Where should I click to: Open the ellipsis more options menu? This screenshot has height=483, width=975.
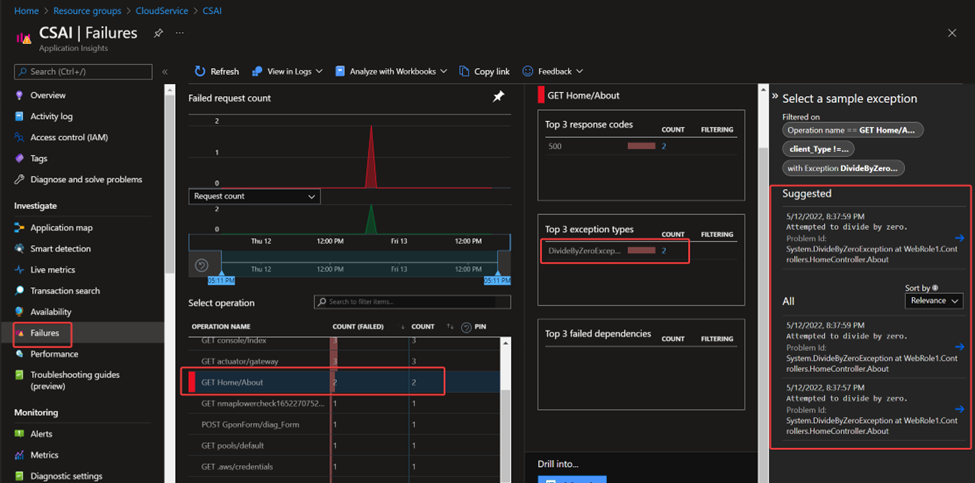coord(179,33)
